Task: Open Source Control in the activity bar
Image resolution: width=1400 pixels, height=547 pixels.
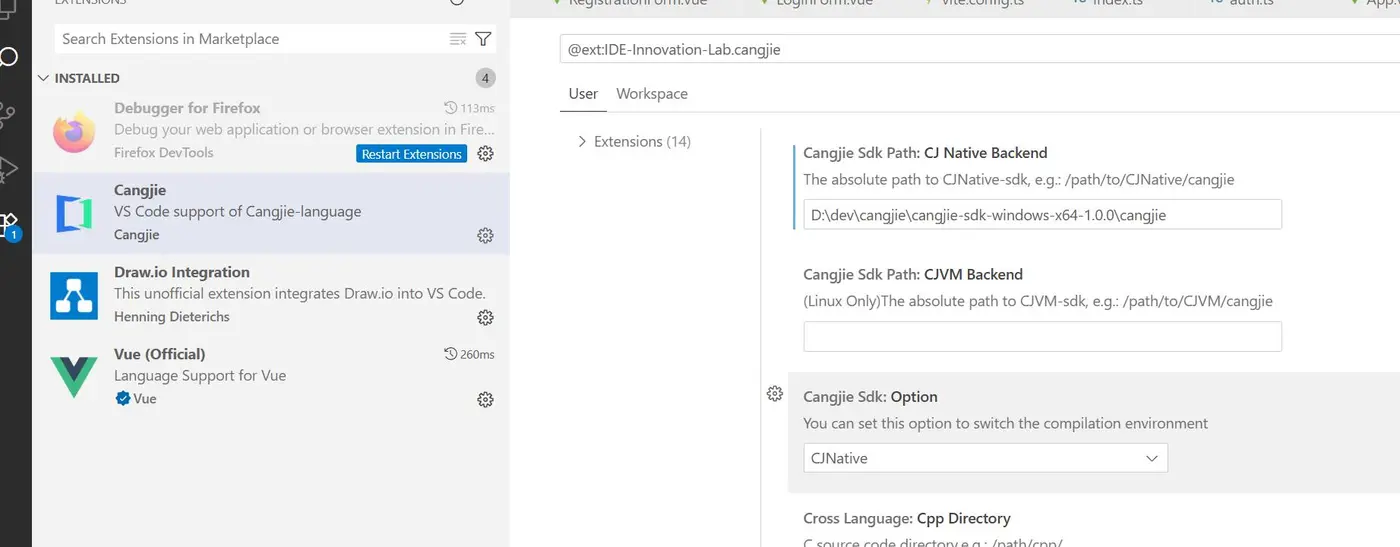Action: 9,114
